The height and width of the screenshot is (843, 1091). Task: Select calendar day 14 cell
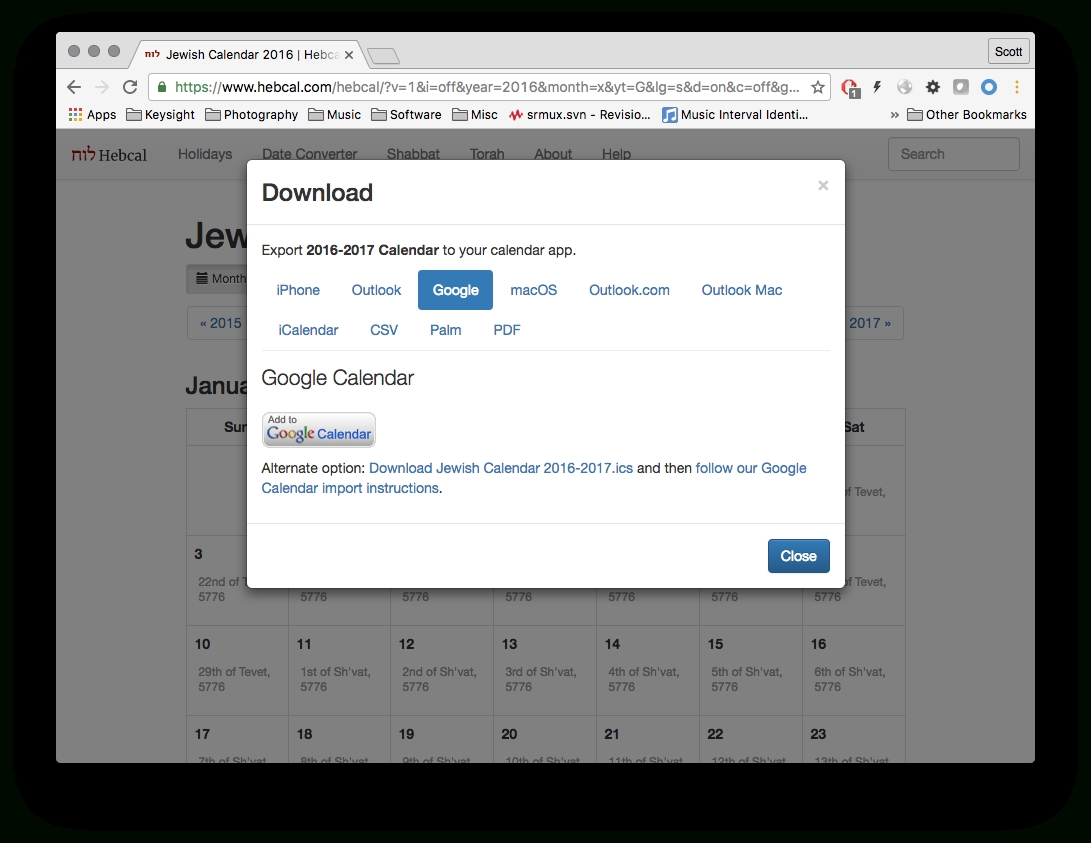[x=648, y=670]
